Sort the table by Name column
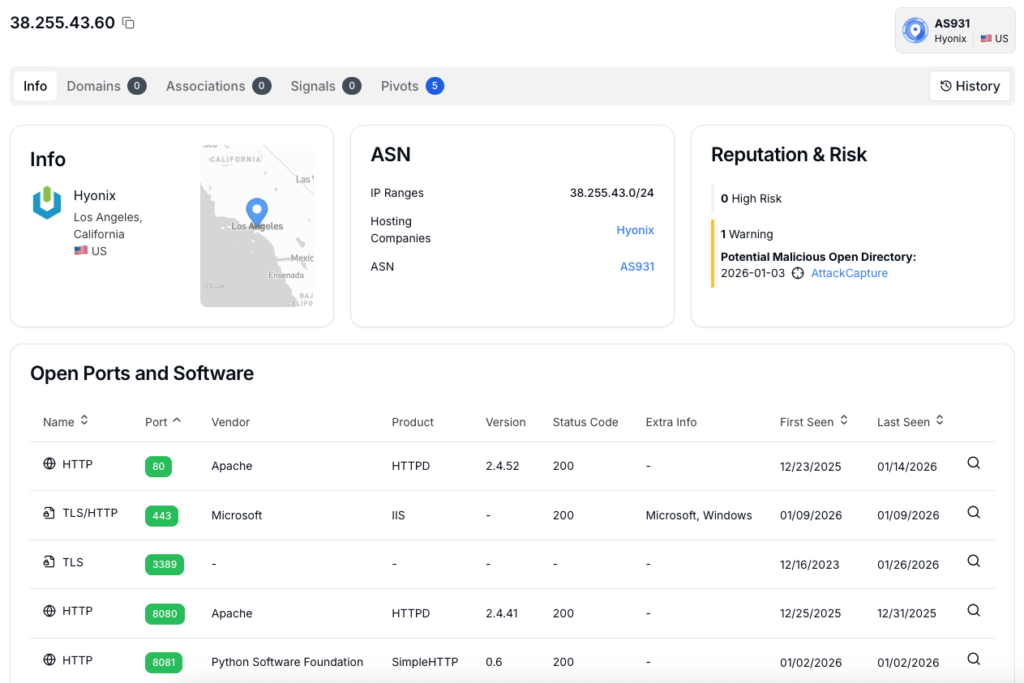The height and width of the screenshot is (683, 1024). click(85, 421)
